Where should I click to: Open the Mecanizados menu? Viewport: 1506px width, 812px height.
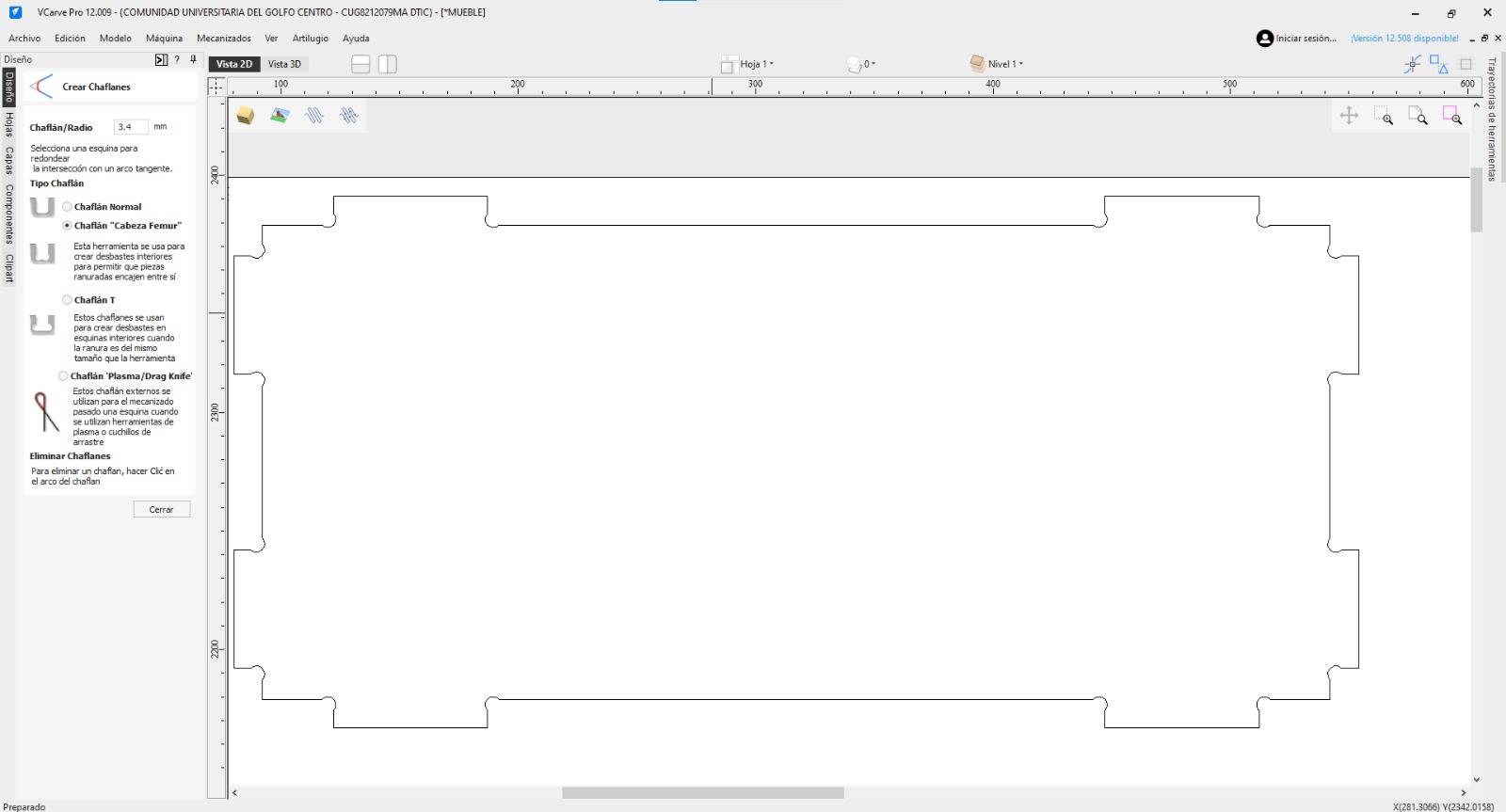coord(224,39)
